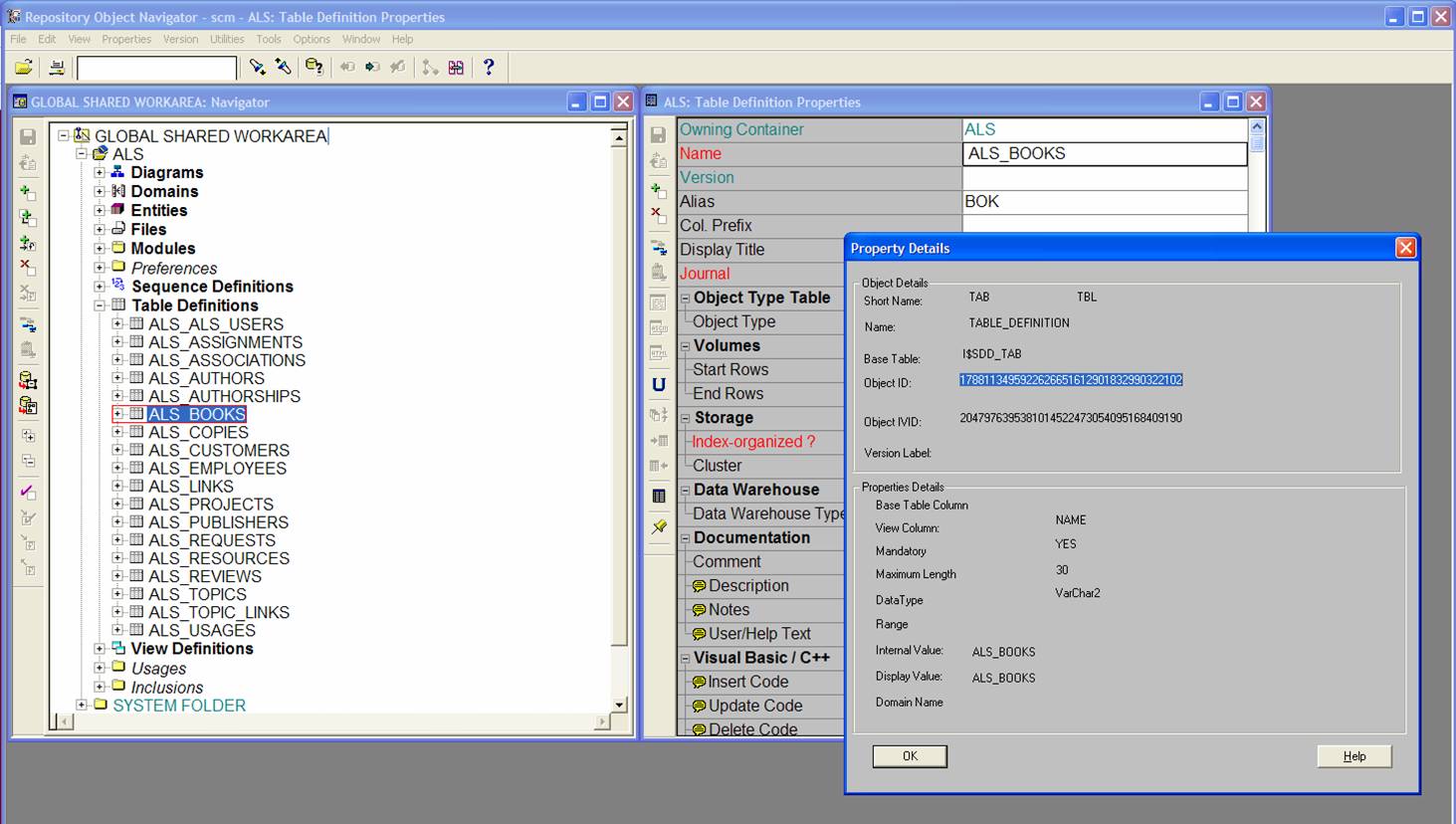Click OK in the Property Details dialog
Screen dimensions: 1456x824
909,756
